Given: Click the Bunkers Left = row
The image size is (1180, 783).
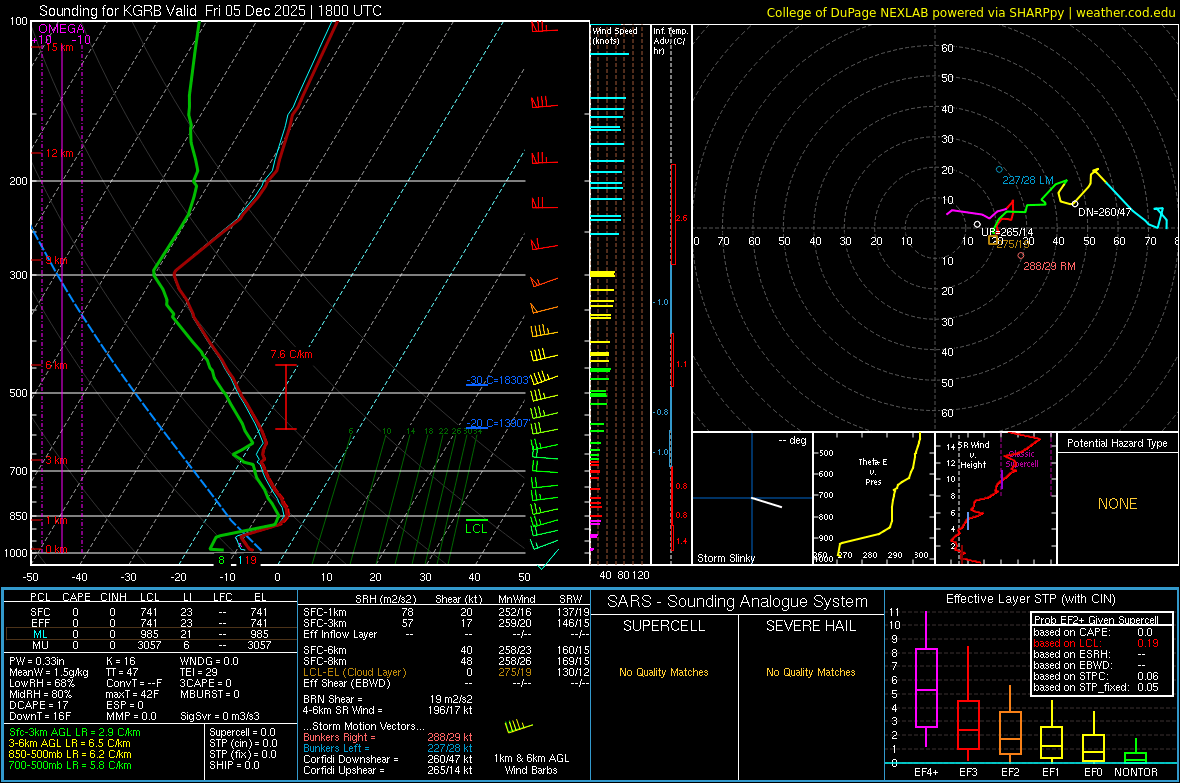Looking at the screenshot, I should [388, 748].
